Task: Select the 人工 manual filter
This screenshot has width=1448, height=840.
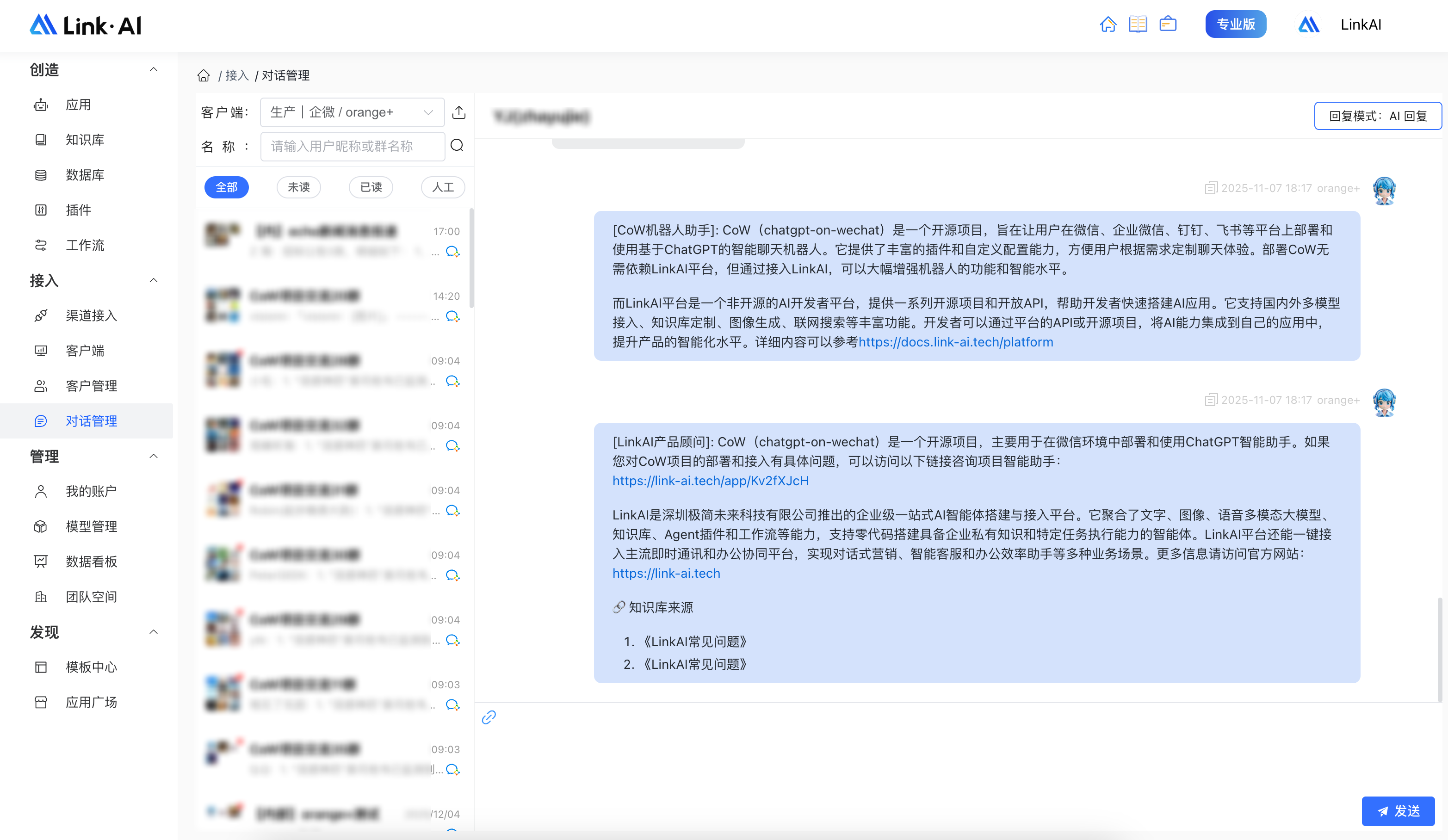Action: (442, 187)
